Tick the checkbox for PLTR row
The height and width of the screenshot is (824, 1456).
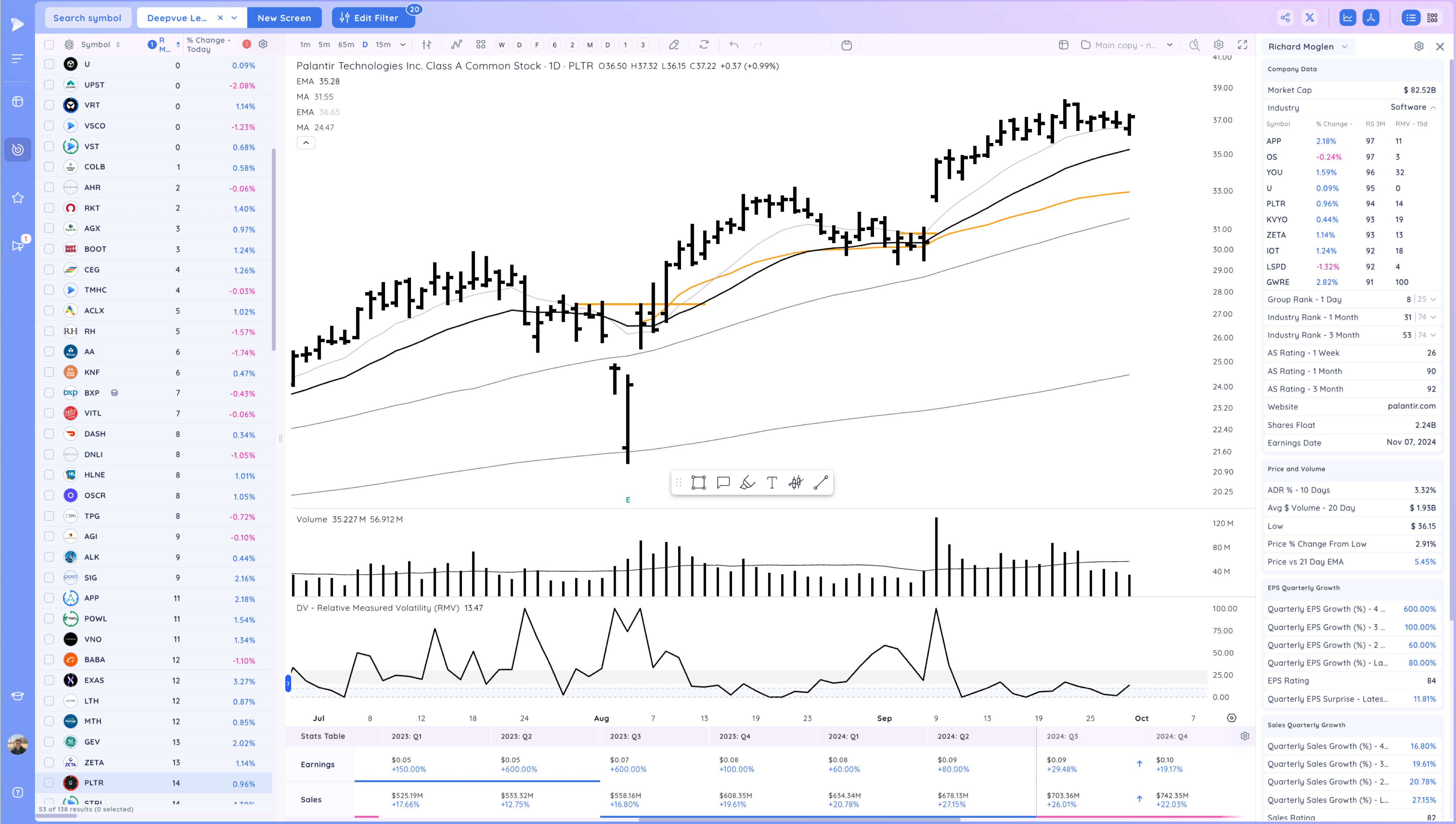coord(49,783)
